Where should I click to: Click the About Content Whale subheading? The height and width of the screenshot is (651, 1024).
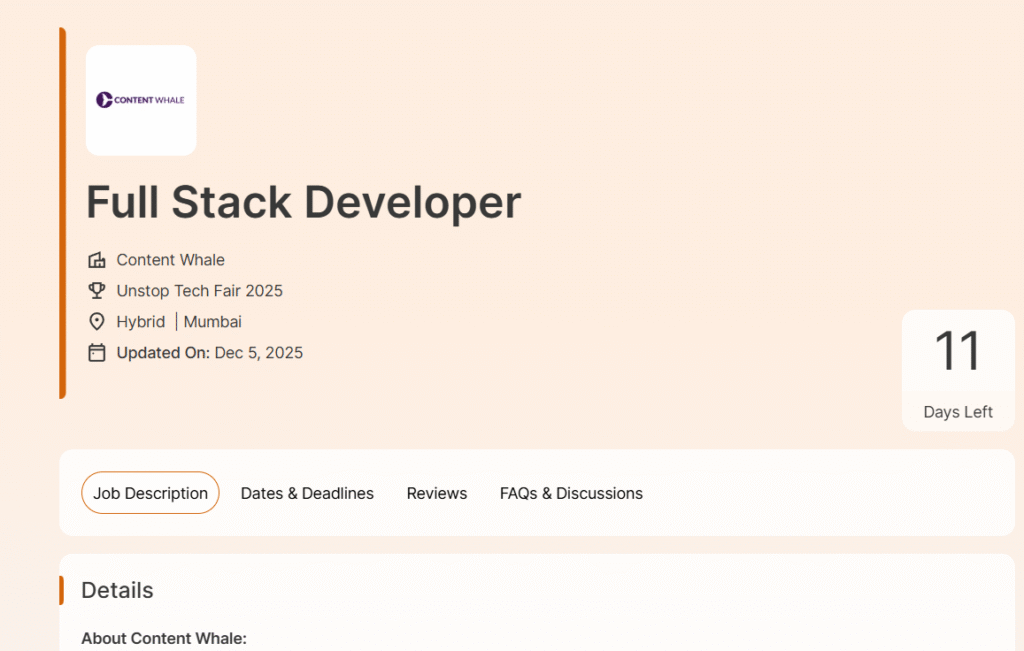(x=164, y=639)
